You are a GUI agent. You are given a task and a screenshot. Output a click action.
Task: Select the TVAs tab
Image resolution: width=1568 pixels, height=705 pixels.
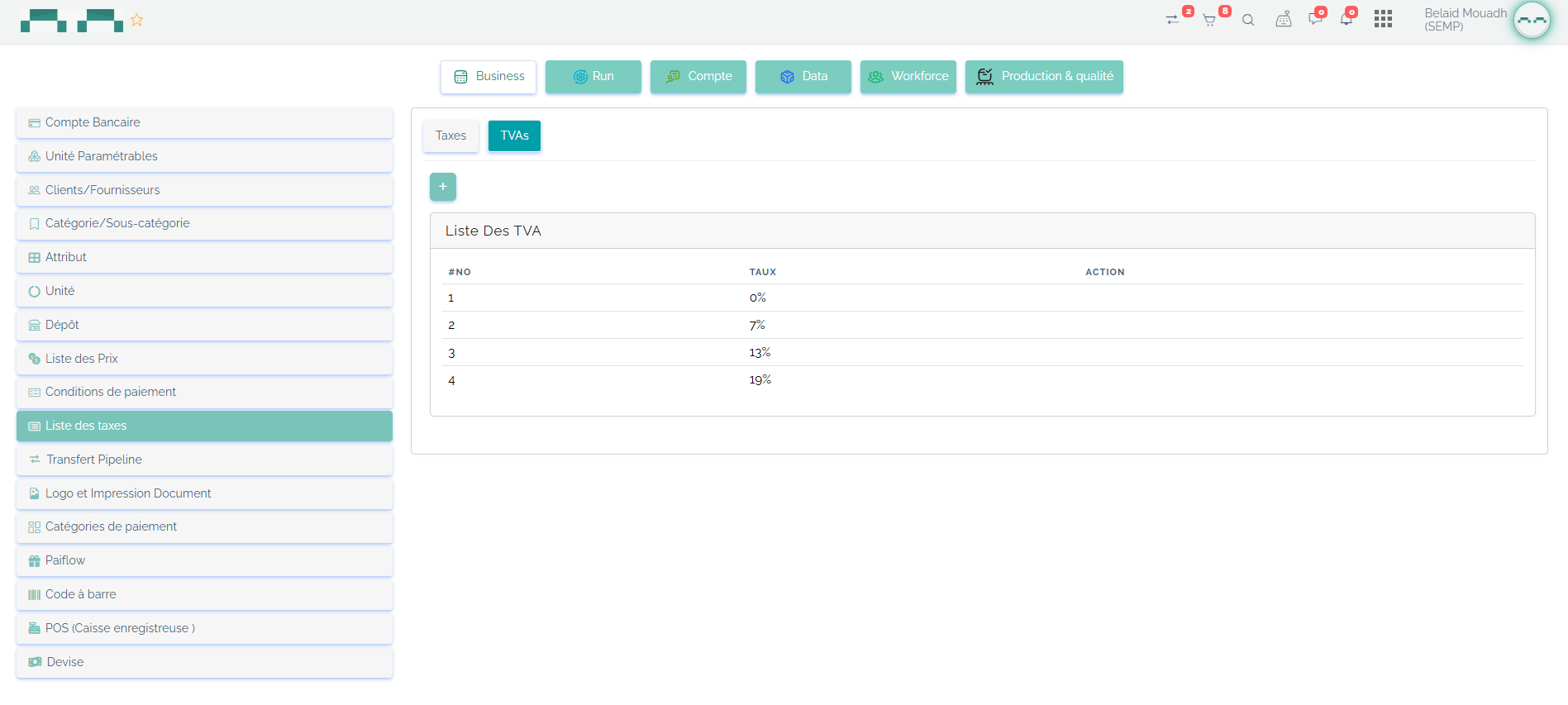click(x=514, y=136)
